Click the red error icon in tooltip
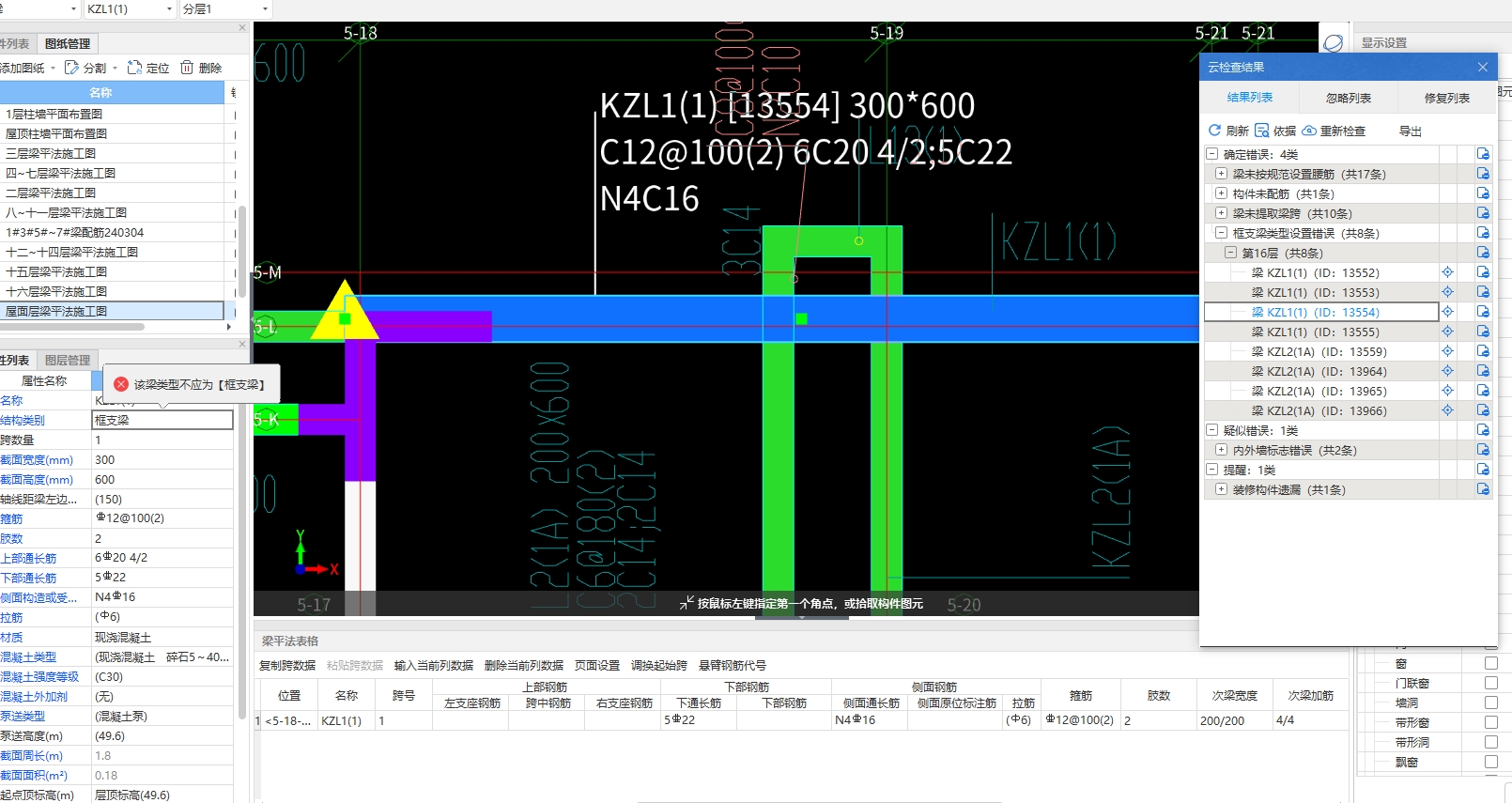 tap(121, 384)
